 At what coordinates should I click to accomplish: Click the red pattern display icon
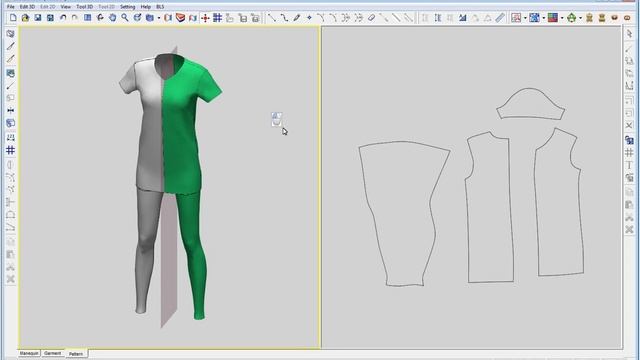click(516, 18)
